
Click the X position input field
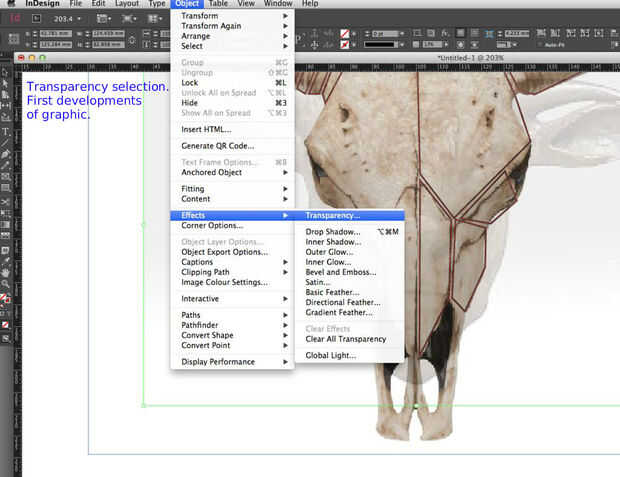pos(56,34)
